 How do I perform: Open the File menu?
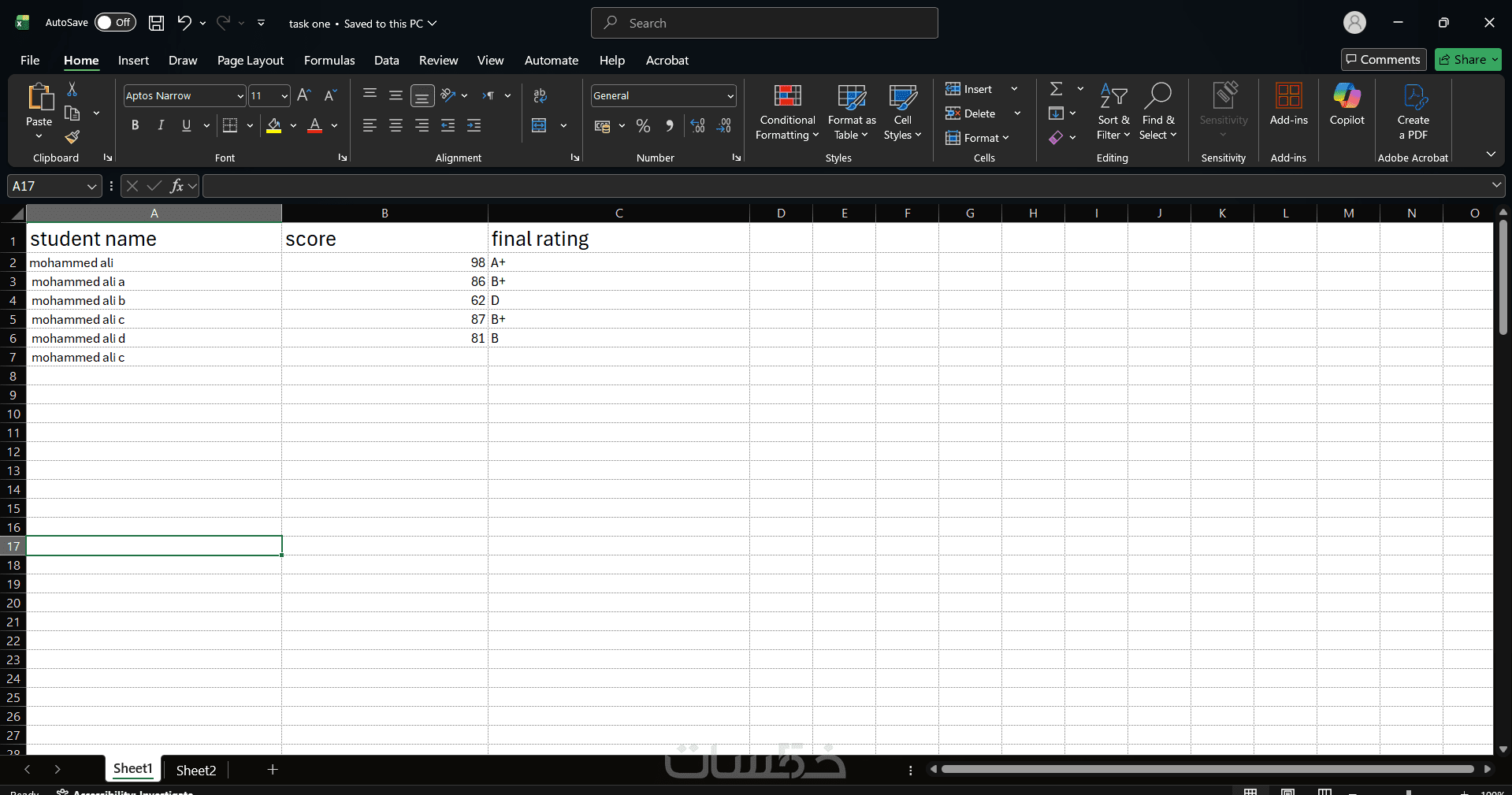tap(30, 60)
